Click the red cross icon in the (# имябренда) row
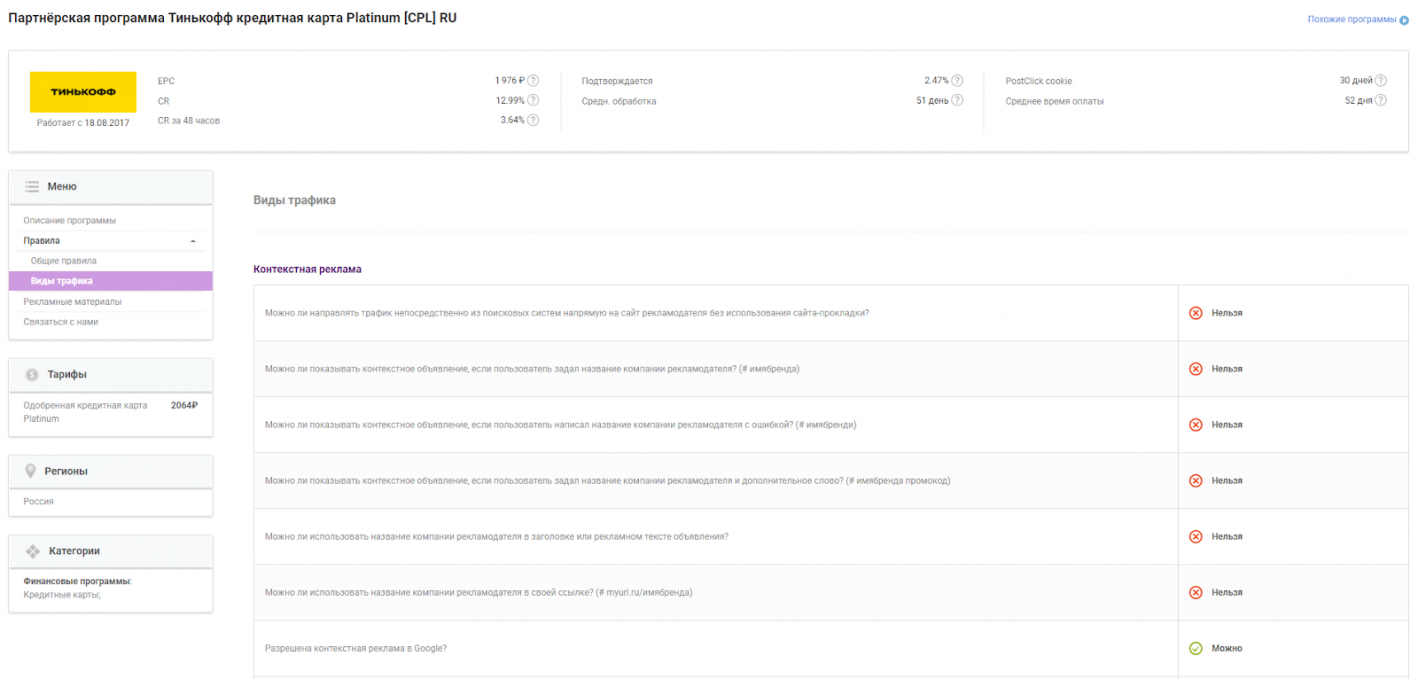The width and height of the screenshot is (1418, 679). [1195, 369]
